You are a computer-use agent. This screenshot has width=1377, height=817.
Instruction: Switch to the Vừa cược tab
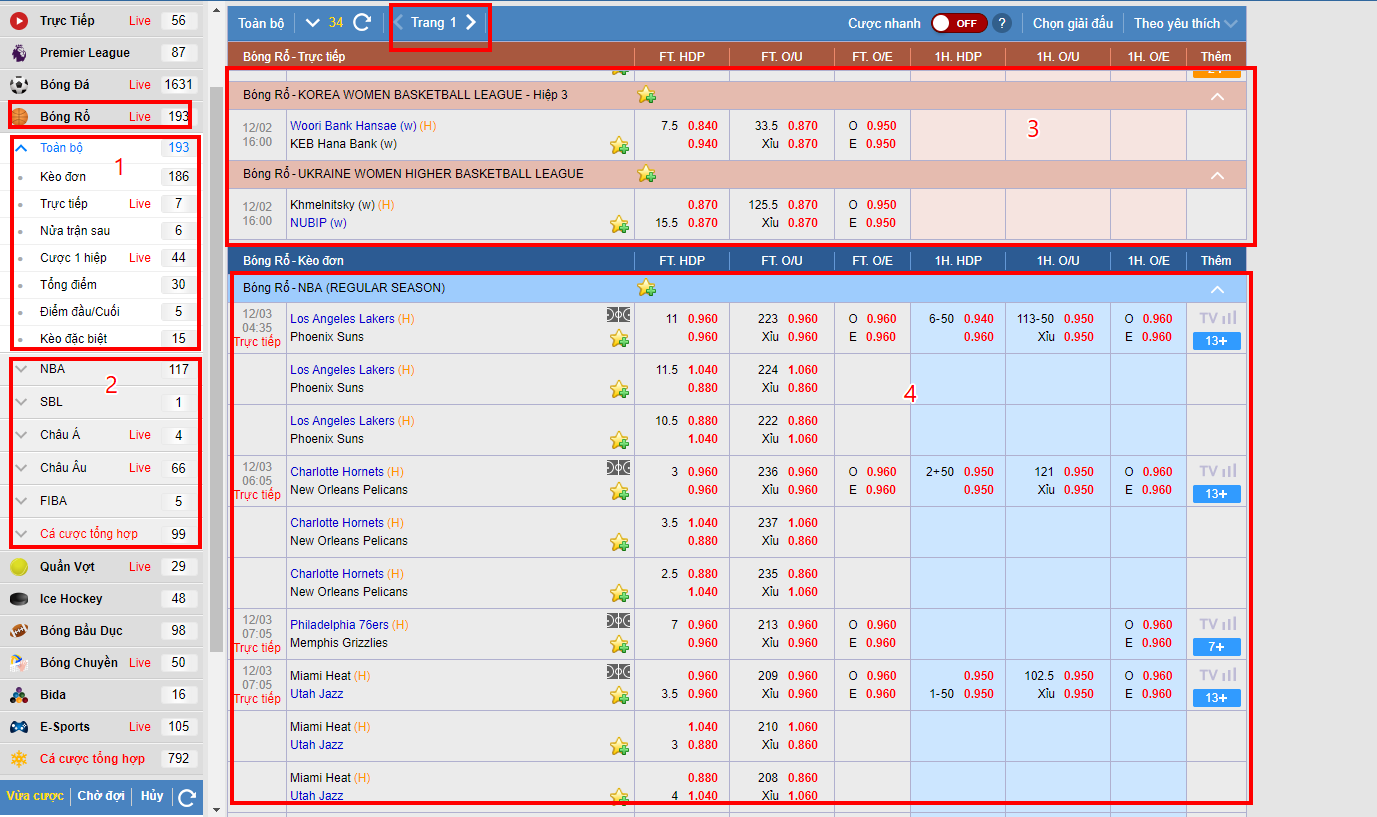coord(35,796)
